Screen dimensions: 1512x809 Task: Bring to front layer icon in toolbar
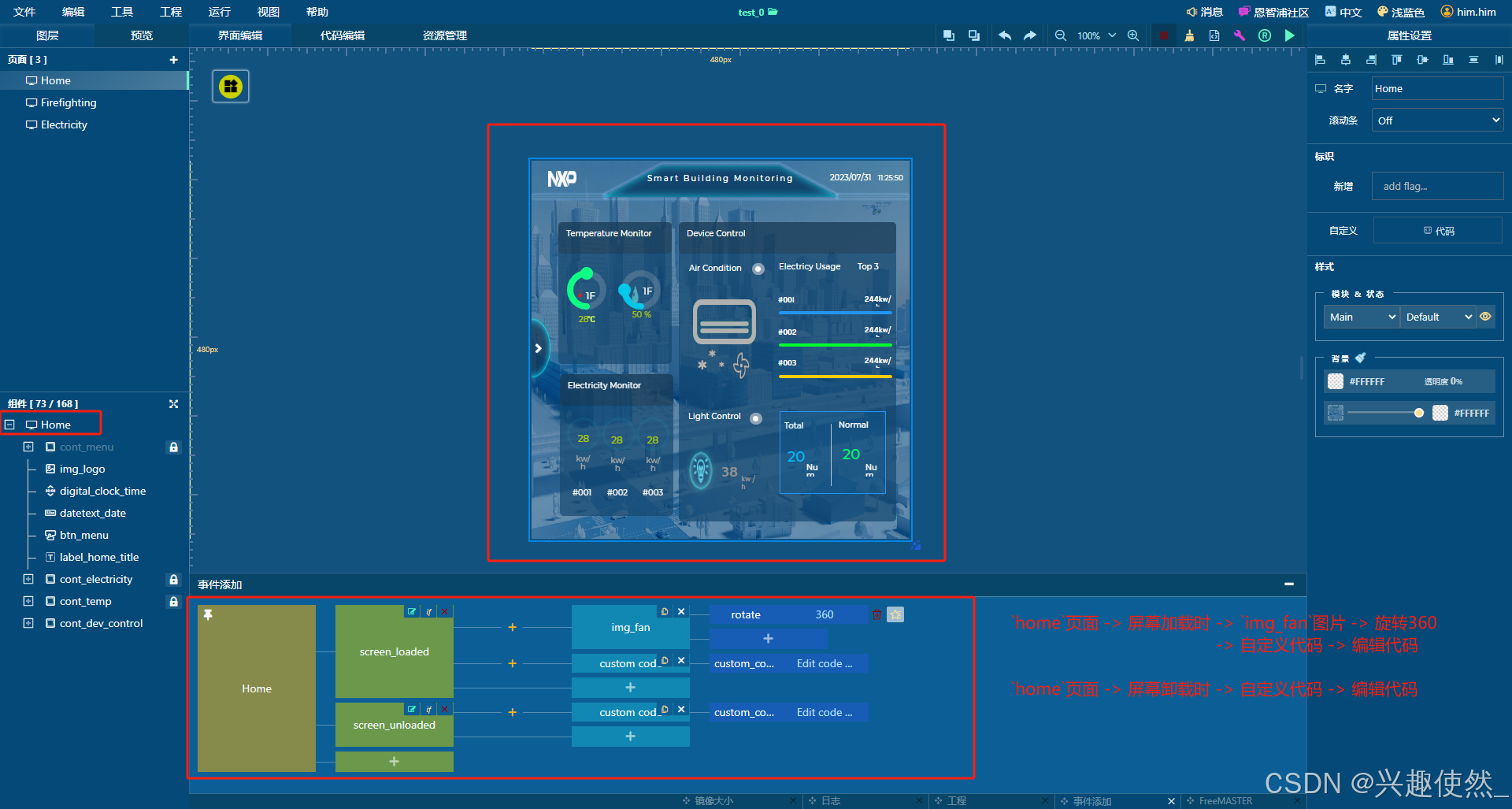[x=949, y=35]
